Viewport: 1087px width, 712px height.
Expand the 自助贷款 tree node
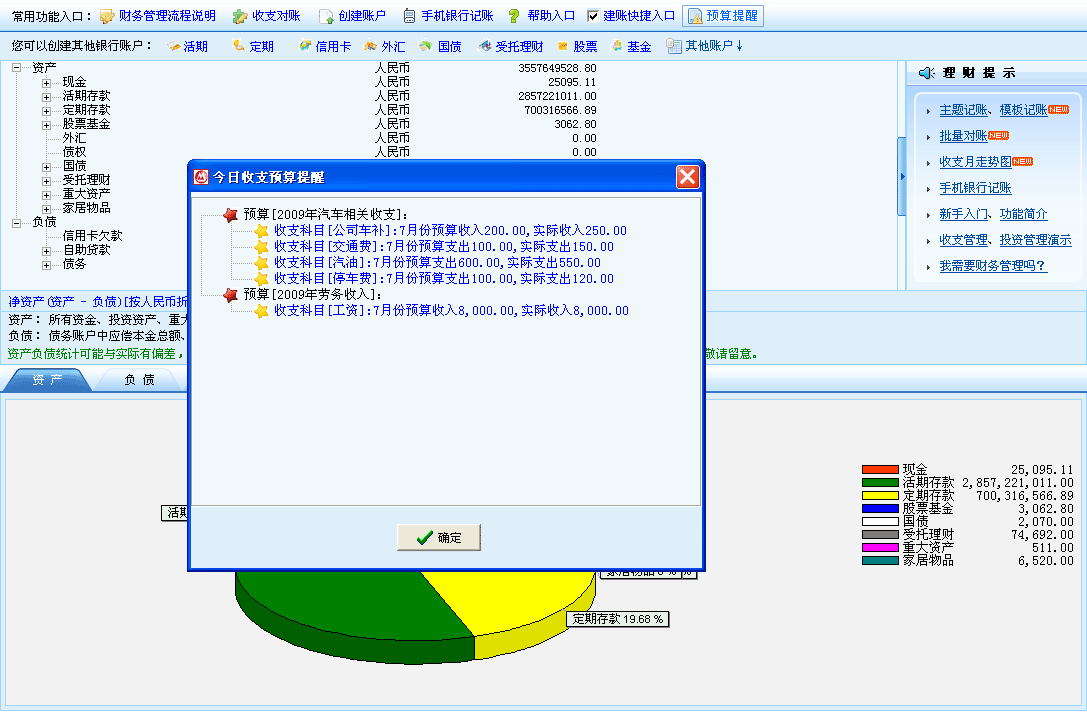(46, 250)
